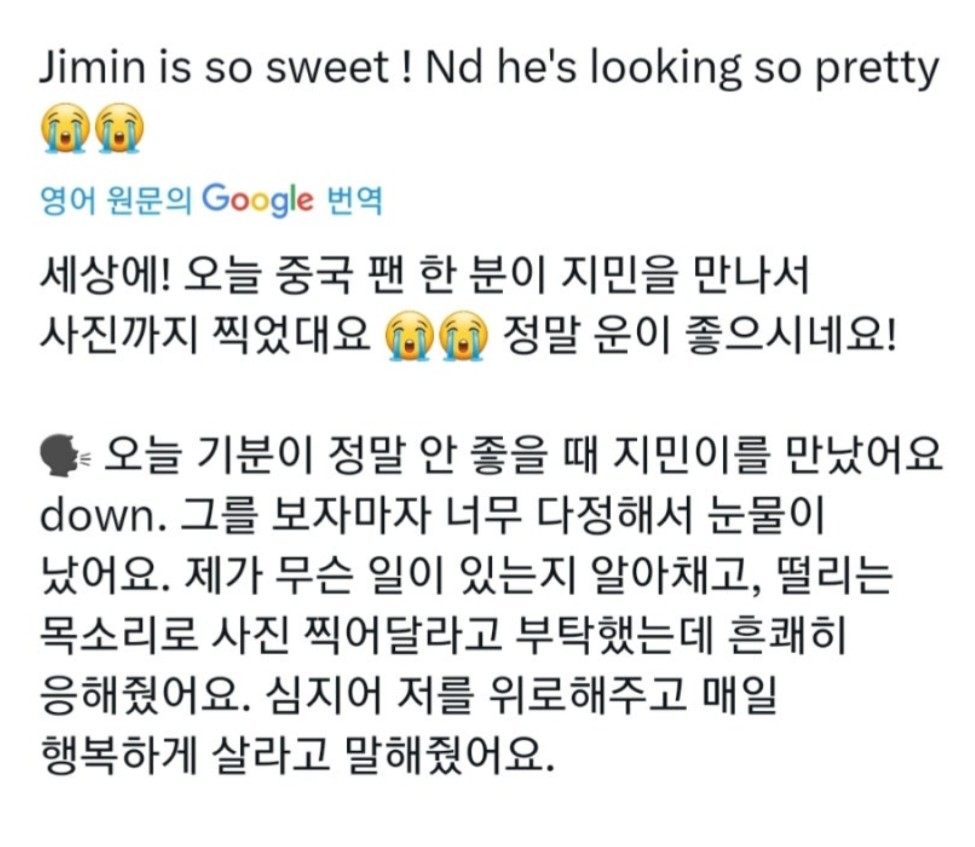Click the first crying emoji under the English tweet
This screenshot has height=847, width=975.
pyautogui.click(x=65, y=127)
